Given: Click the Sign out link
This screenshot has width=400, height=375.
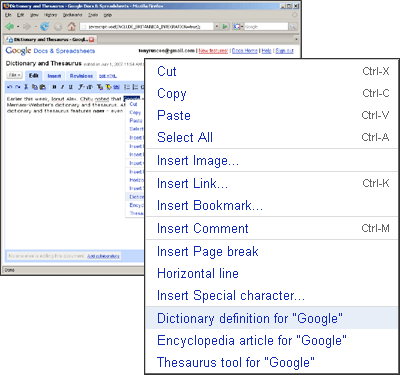Looking at the screenshot, I should click(x=284, y=51).
